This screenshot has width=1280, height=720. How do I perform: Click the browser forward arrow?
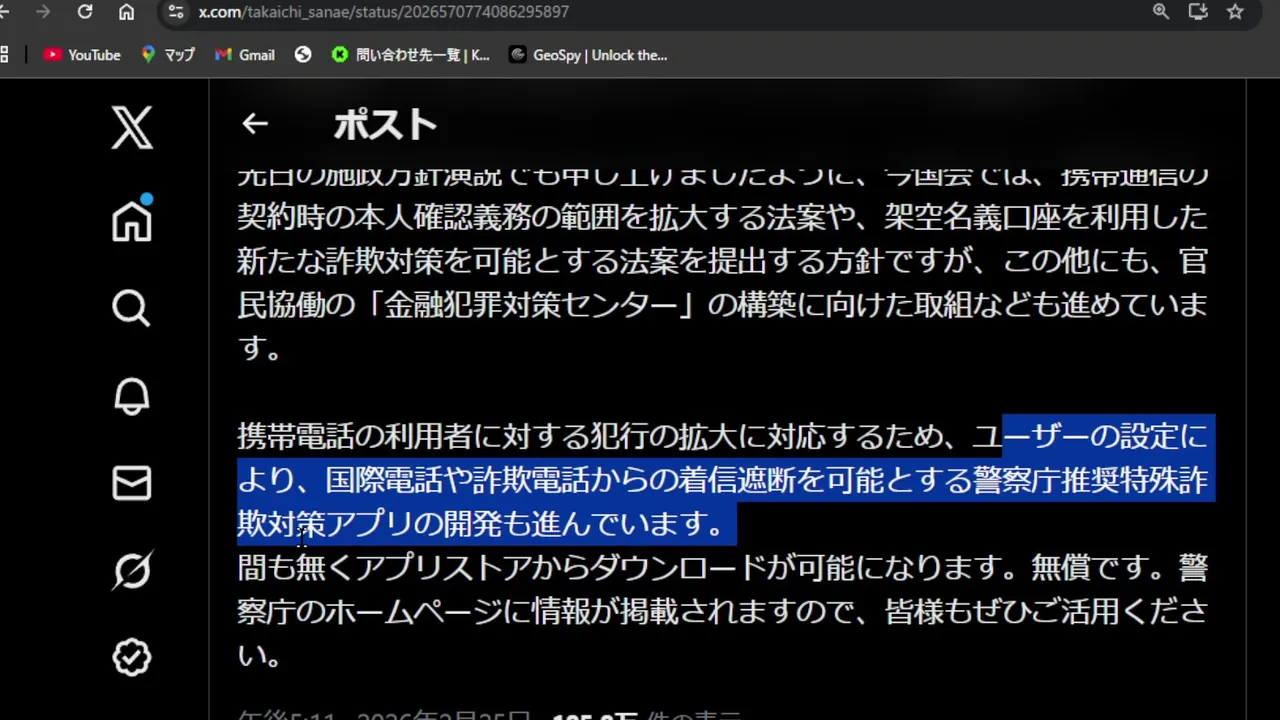point(43,12)
